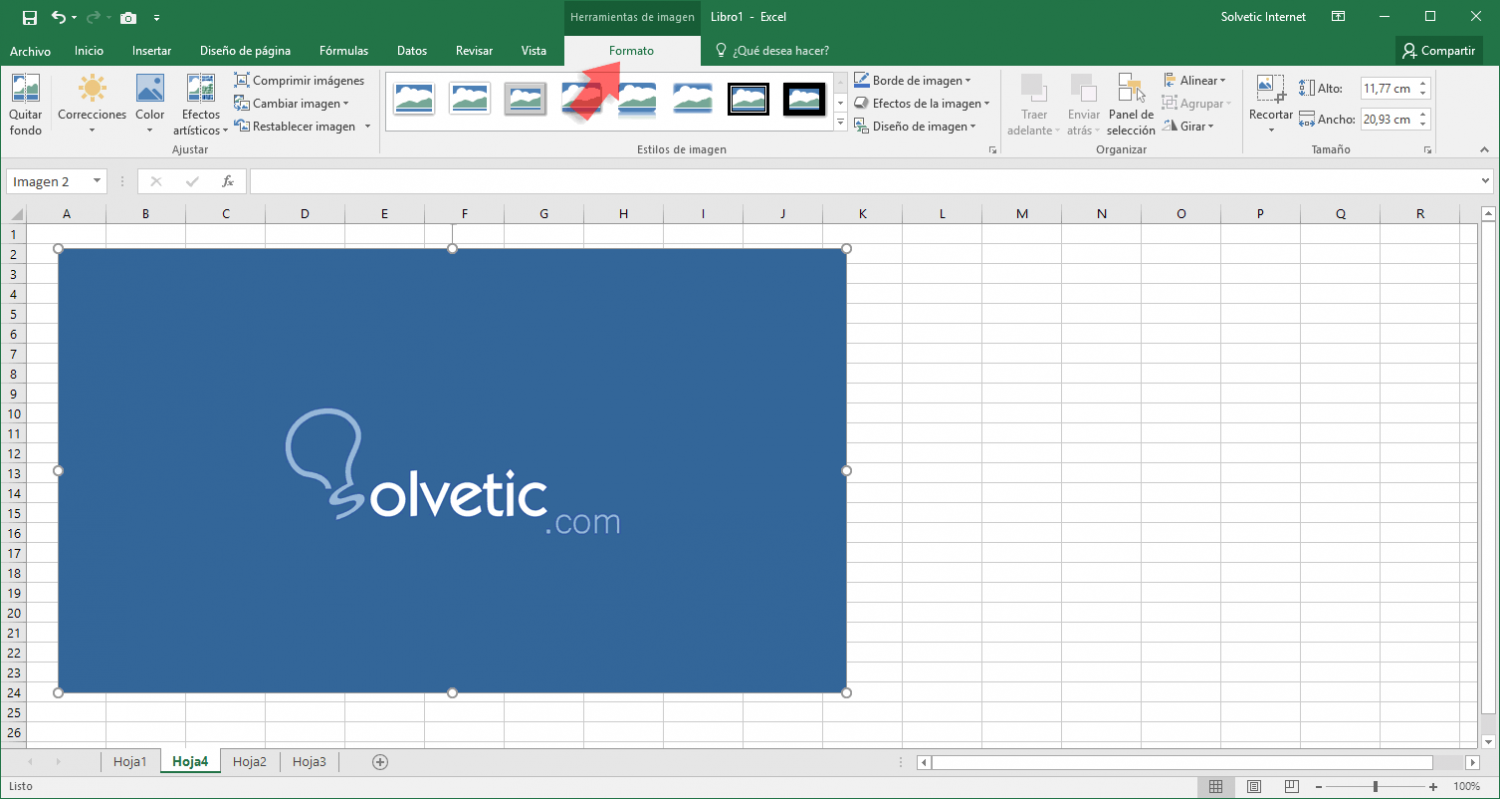Open the Quitar fondo tool

tap(26, 105)
